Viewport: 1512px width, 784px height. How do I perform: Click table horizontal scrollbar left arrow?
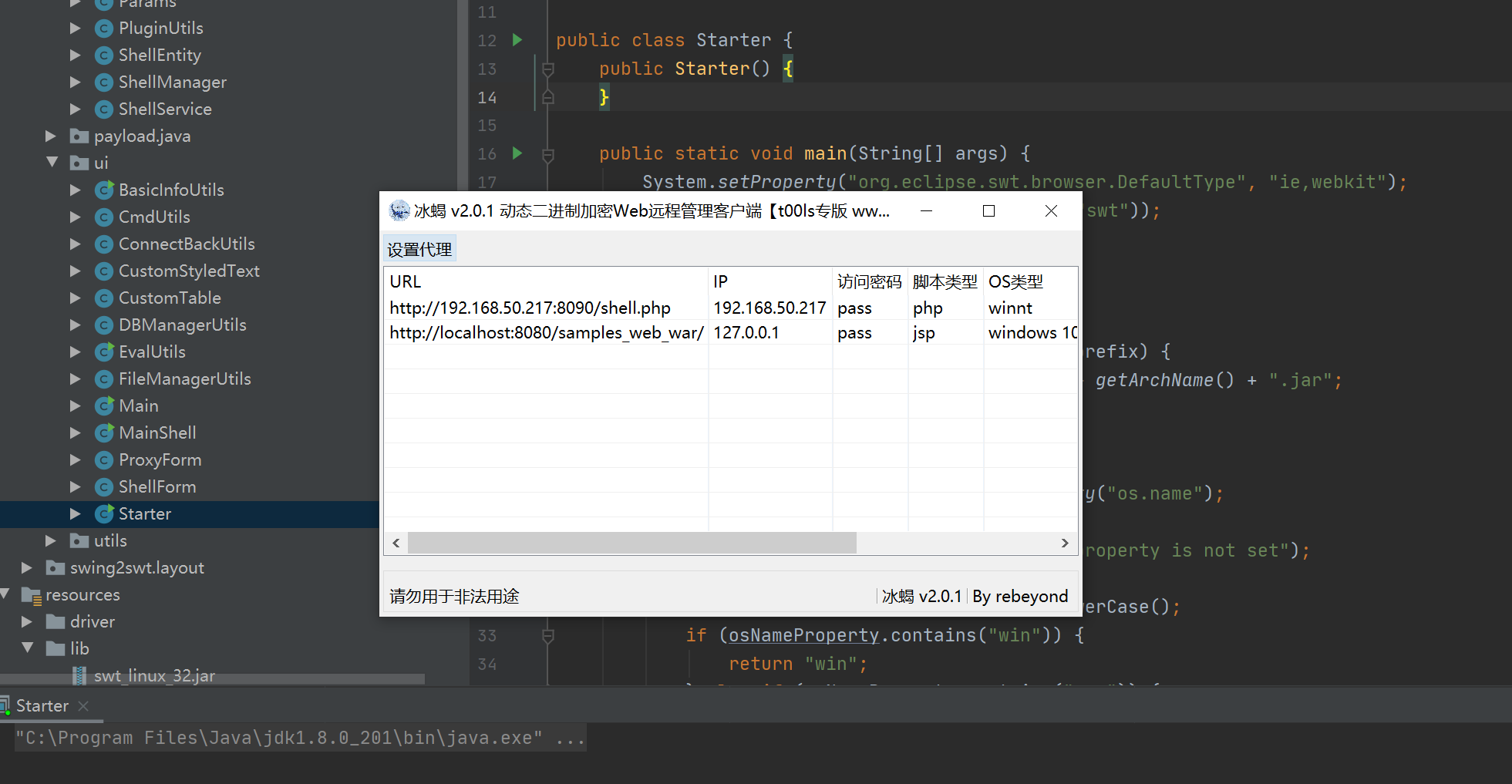click(x=396, y=543)
